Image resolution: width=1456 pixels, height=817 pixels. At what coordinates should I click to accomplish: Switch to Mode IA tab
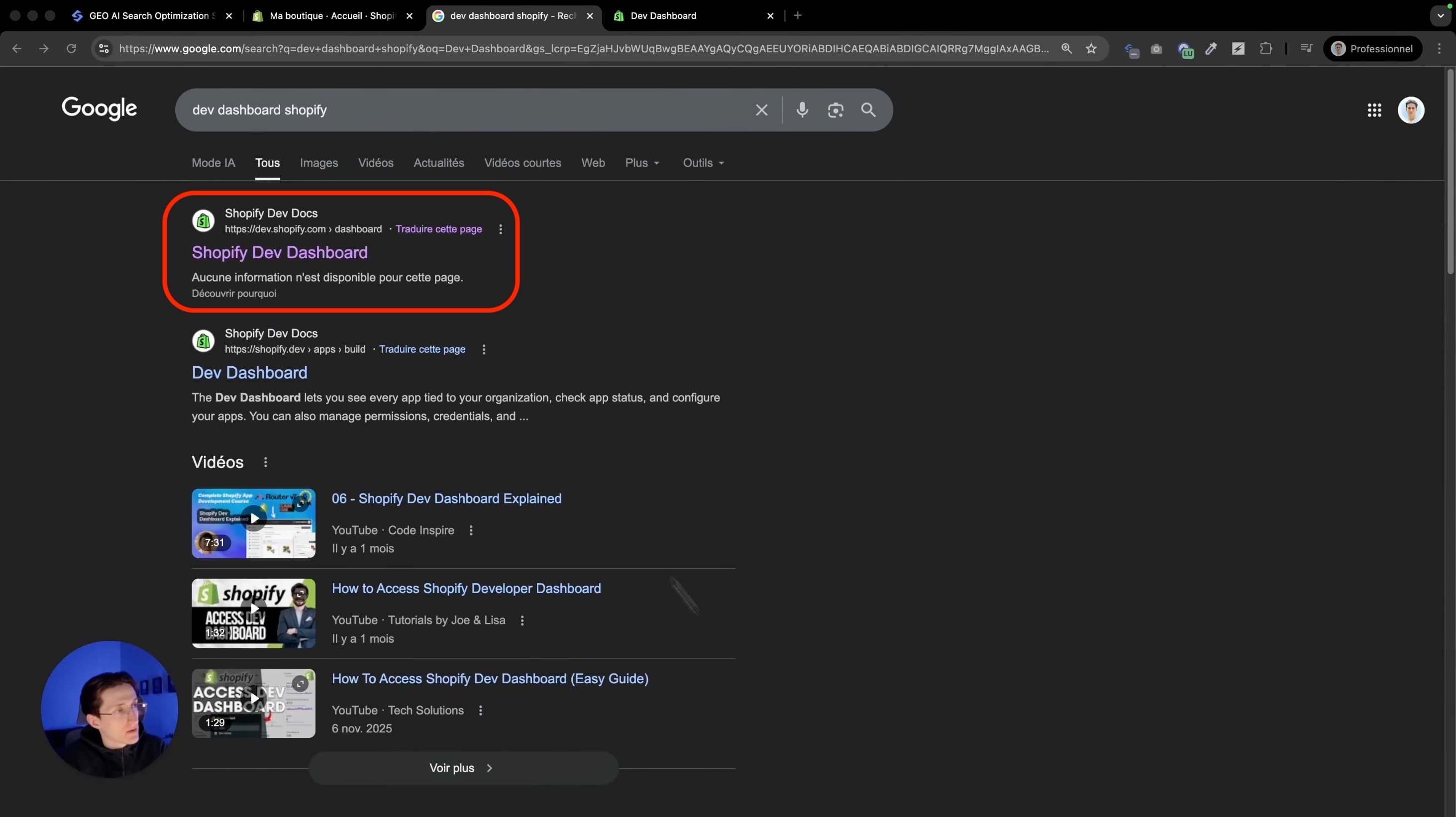pyautogui.click(x=213, y=163)
